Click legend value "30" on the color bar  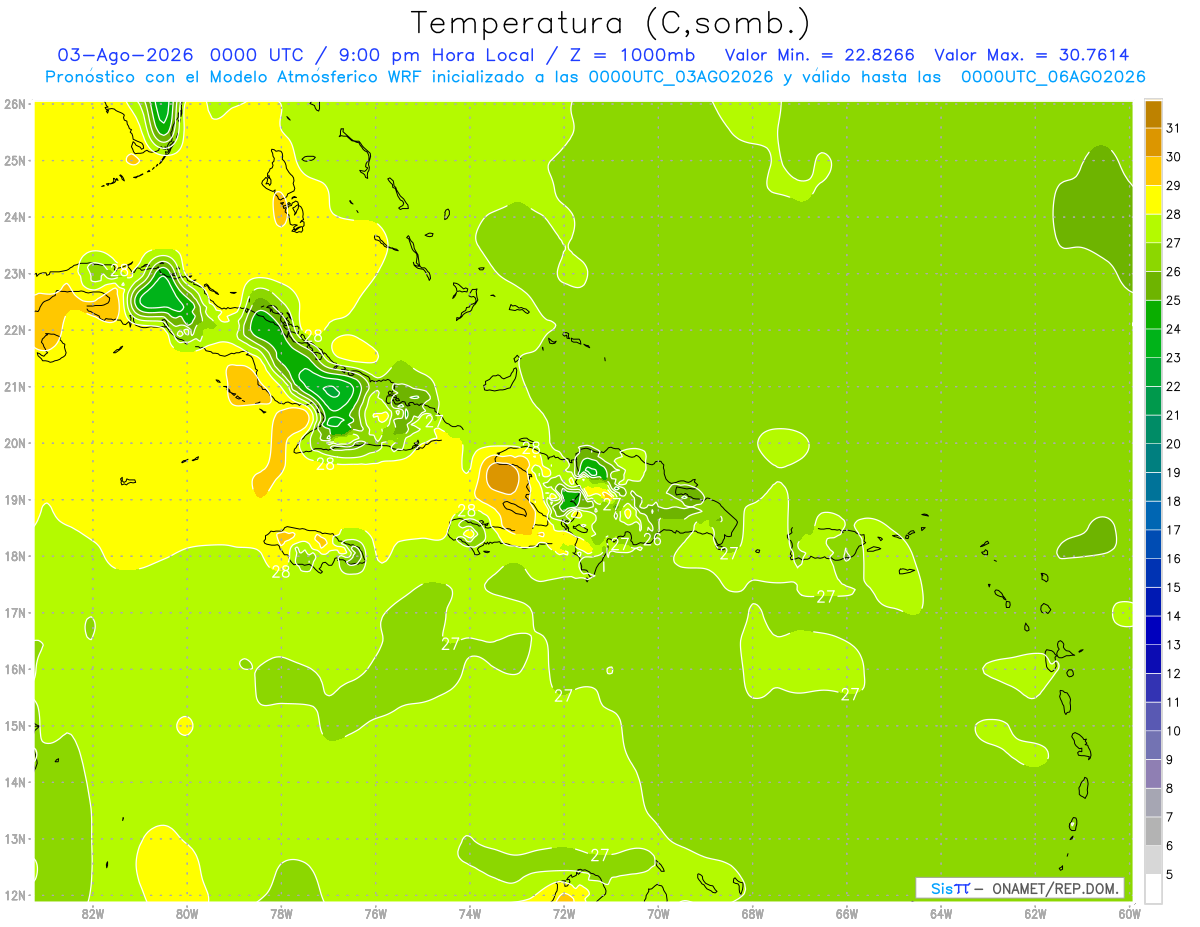click(x=1173, y=157)
